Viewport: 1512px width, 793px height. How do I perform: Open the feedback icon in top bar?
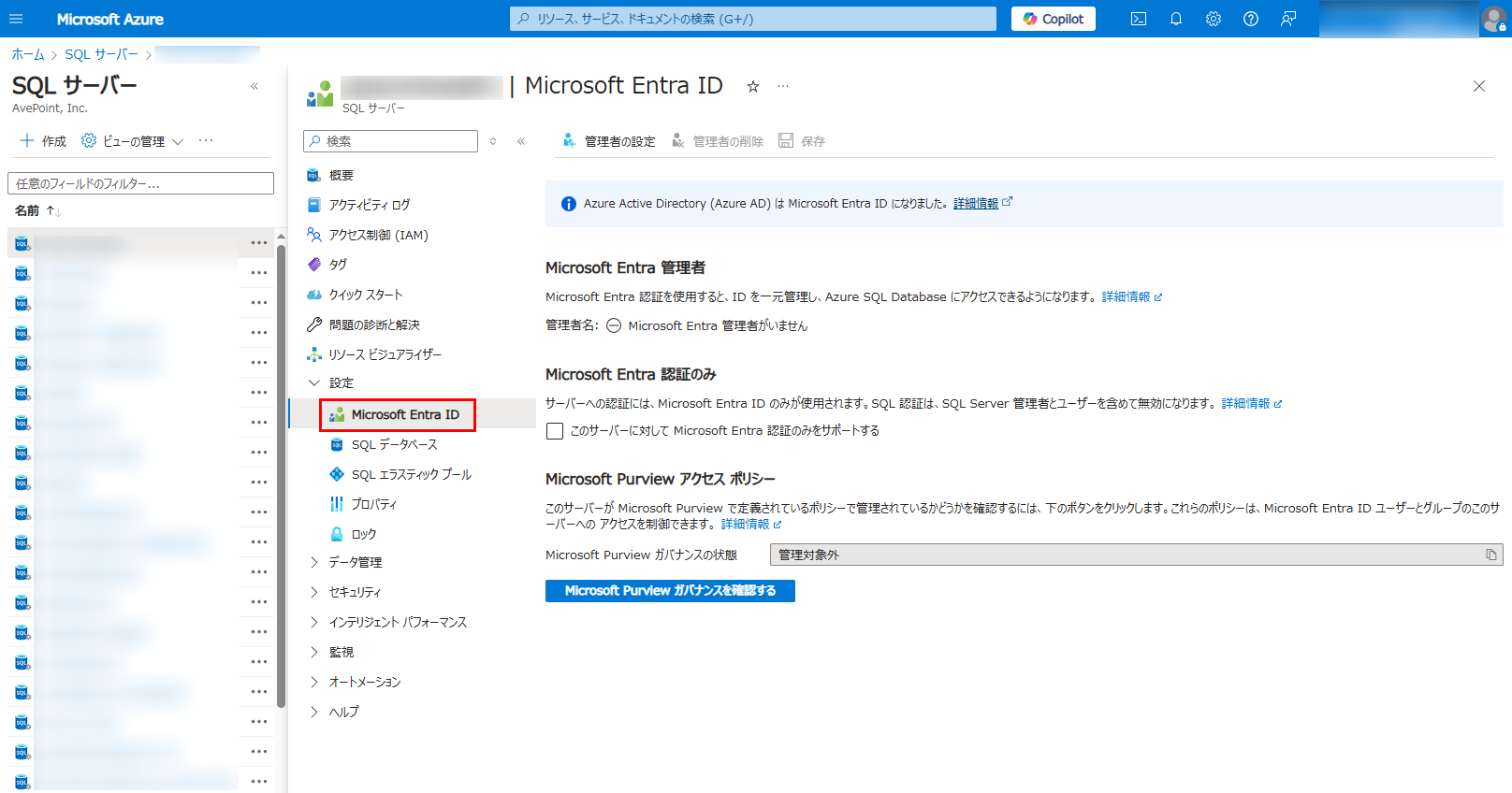point(1288,19)
